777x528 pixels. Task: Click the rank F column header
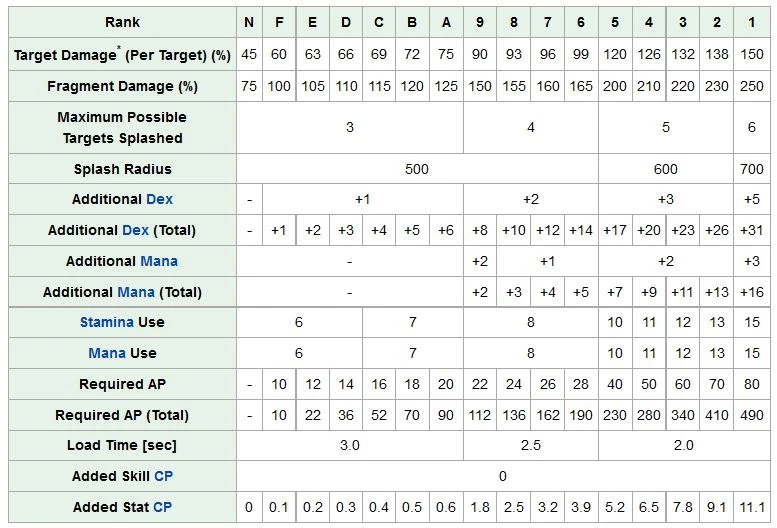pyautogui.click(x=279, y=22)
